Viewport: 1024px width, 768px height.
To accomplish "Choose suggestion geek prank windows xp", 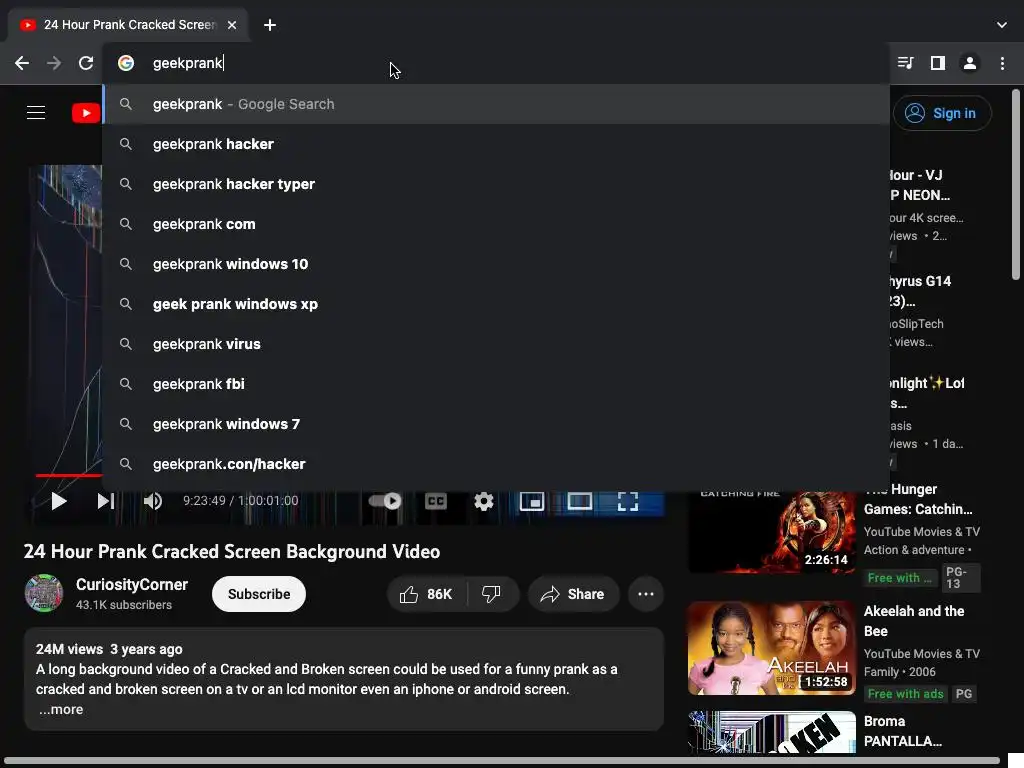I will [496, 304].
